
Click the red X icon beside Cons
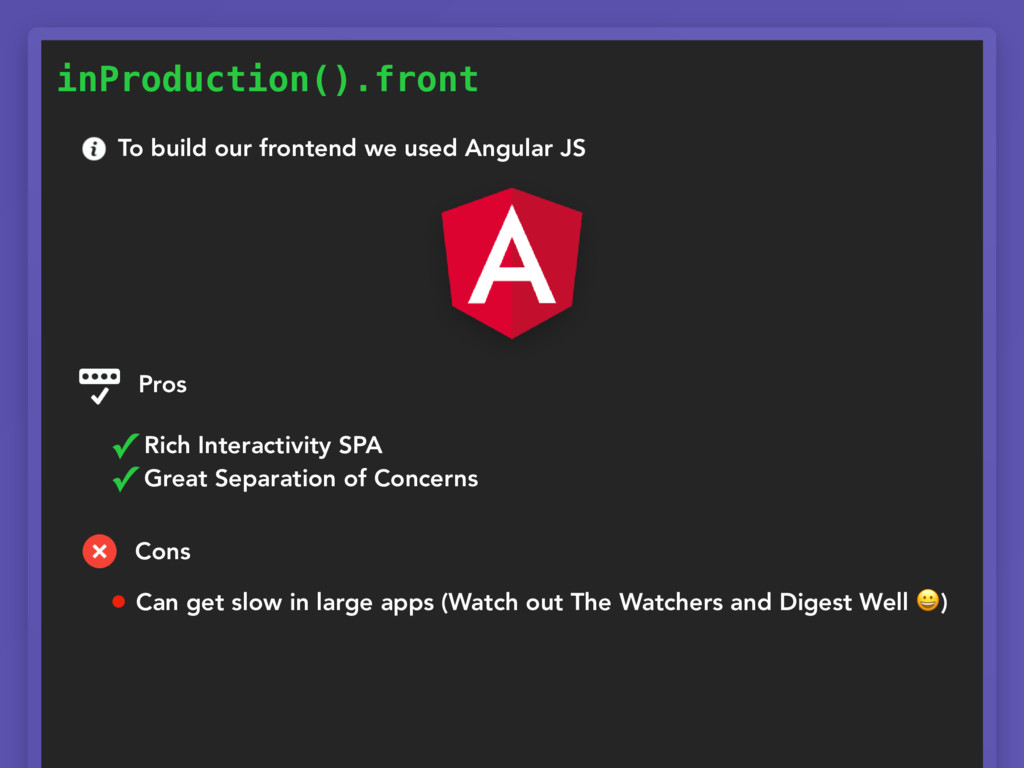click(99, 551)
